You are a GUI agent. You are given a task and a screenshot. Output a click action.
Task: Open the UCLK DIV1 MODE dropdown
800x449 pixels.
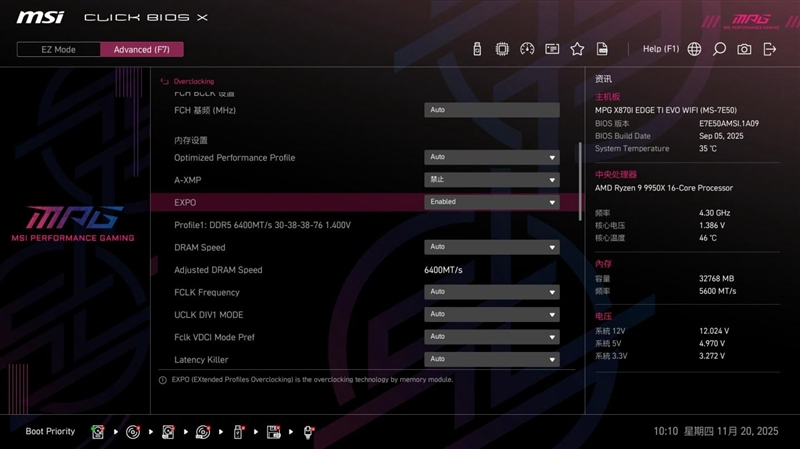tap(492, 314)
